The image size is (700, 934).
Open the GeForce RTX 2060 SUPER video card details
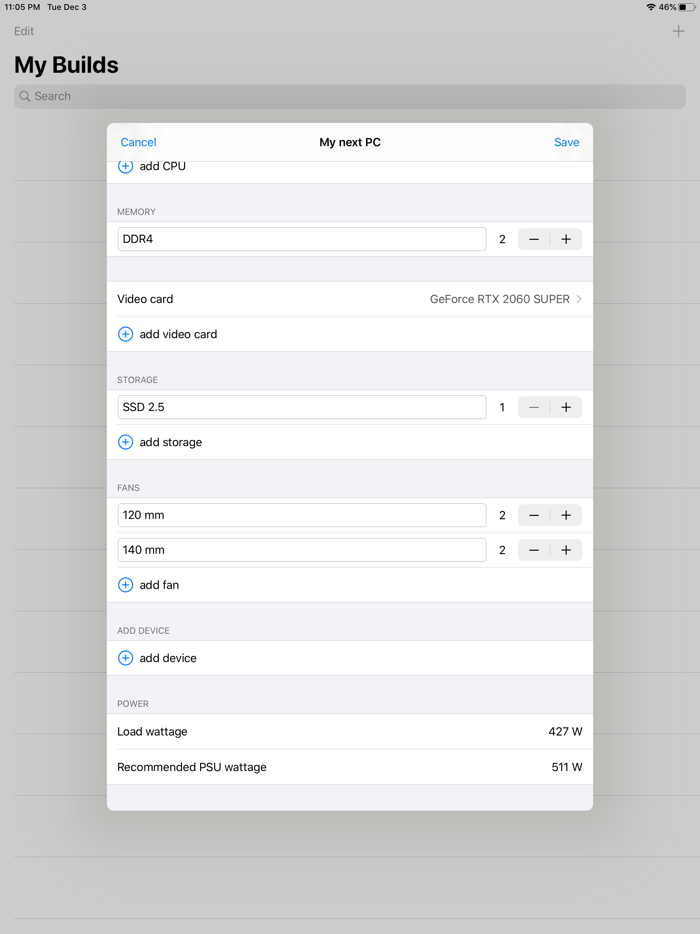click(x=500, y=298)
